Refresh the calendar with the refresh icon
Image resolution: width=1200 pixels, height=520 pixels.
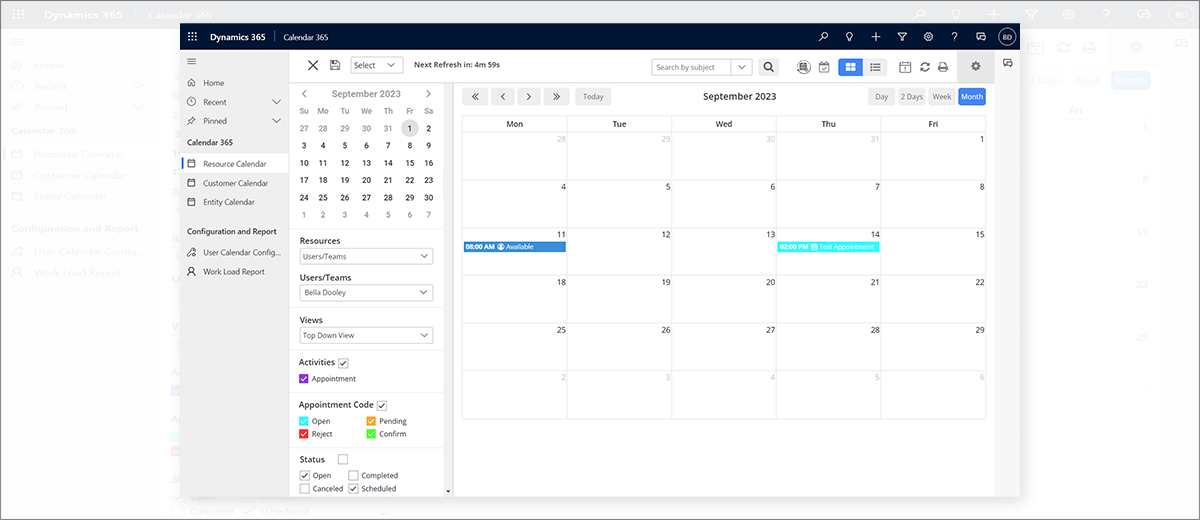pyautogui.click(x=925, y=67)
